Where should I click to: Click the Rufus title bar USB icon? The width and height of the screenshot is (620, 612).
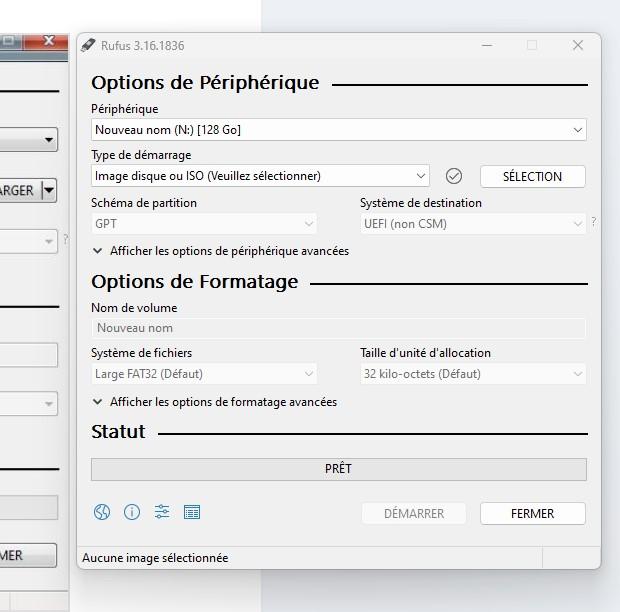pyautogui.click(x=88, y=45)
